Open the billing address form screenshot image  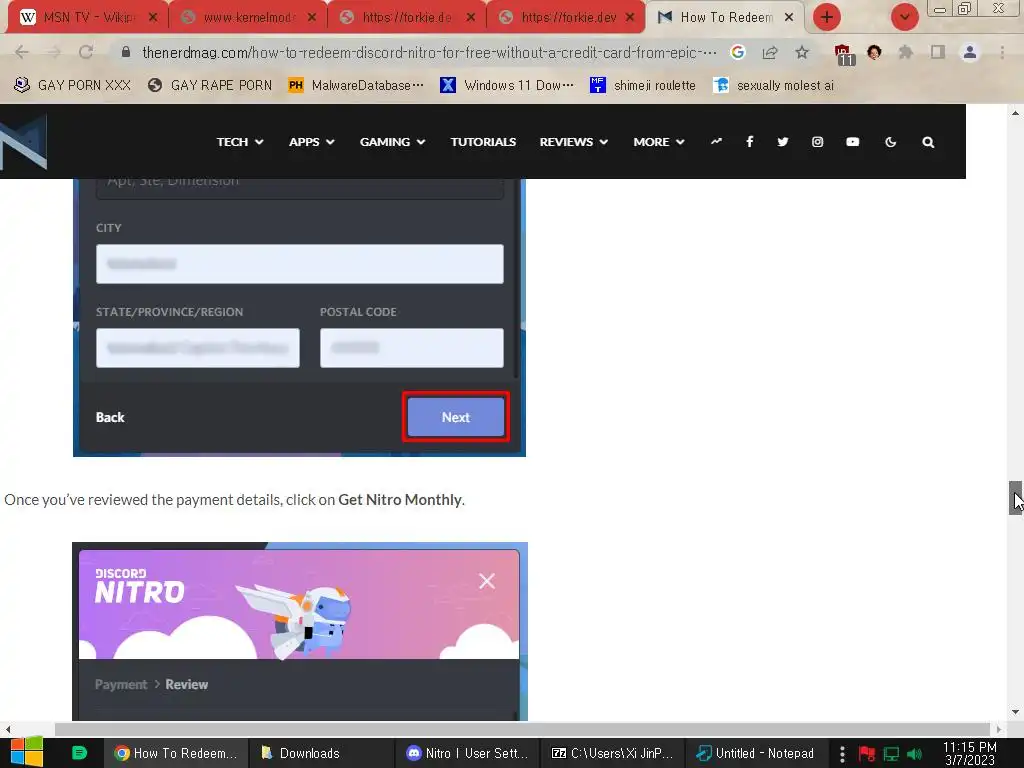[x=299, y=317]
